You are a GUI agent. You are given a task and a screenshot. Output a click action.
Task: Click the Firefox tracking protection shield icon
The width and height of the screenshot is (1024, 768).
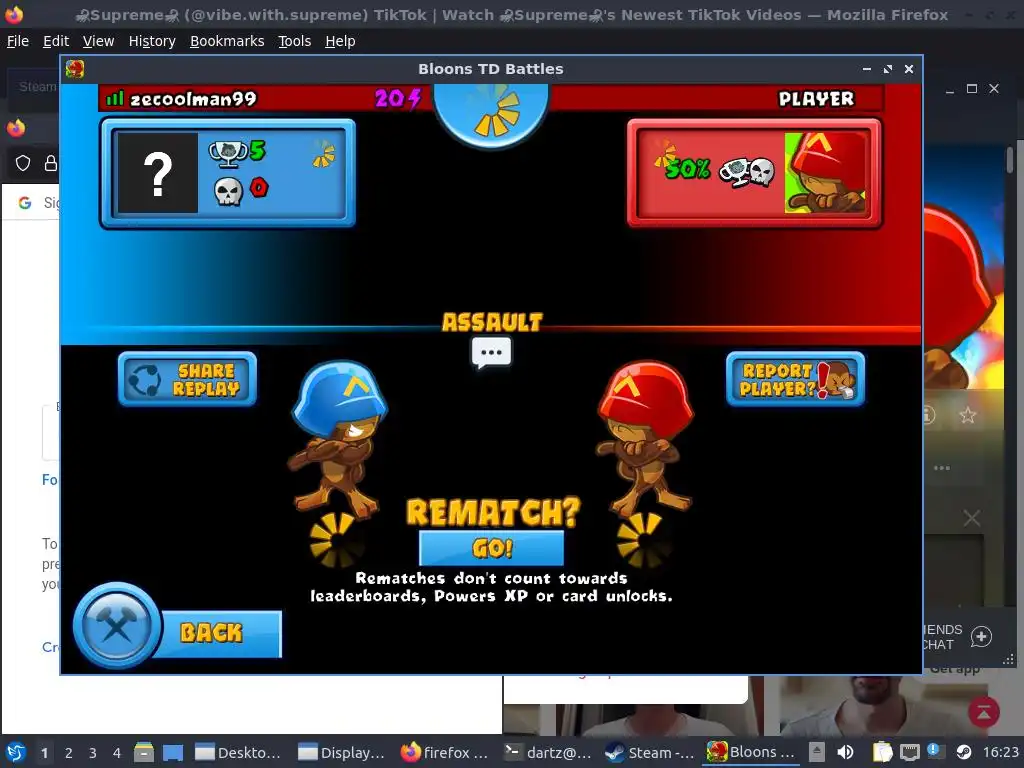(23, 163)
